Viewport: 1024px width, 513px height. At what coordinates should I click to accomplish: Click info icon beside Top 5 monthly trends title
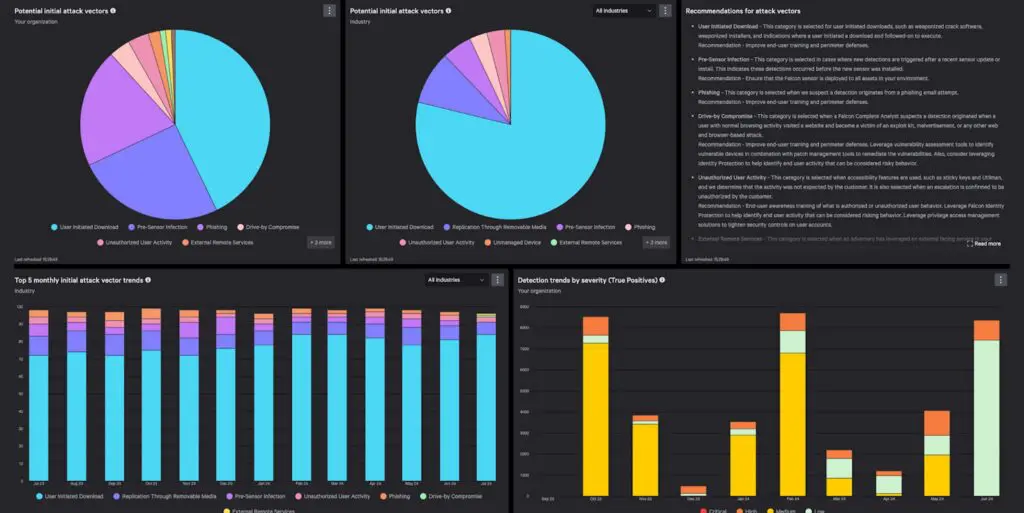(x=148, y=280)
